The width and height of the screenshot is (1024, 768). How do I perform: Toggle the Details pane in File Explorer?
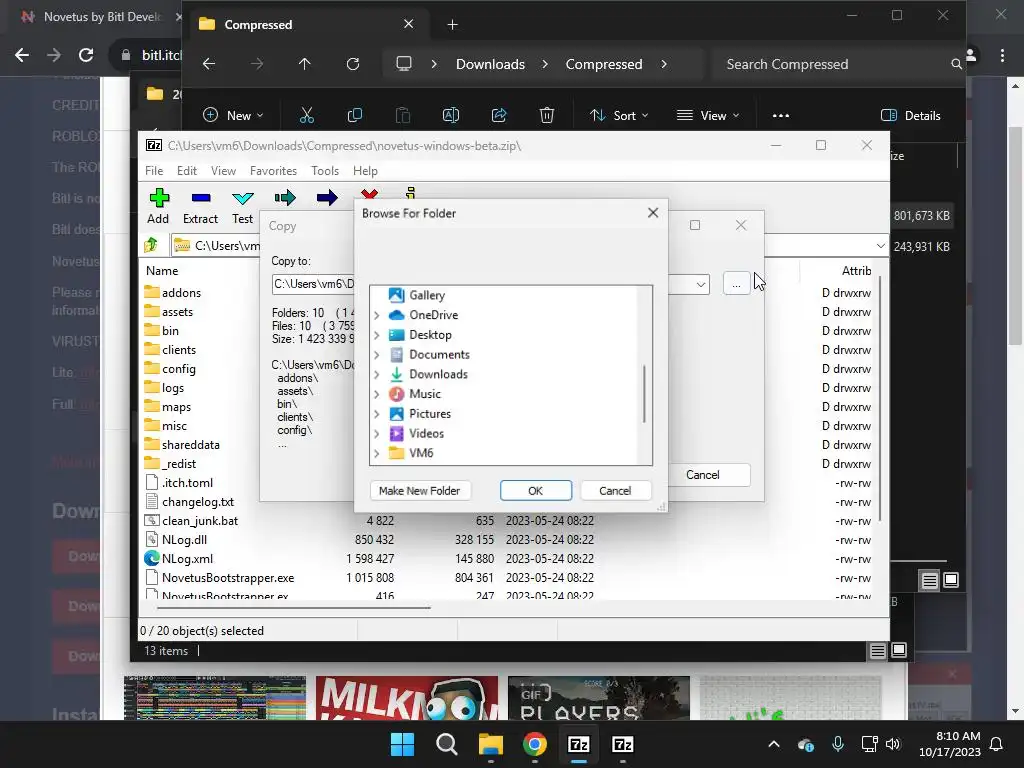pos(911,116)
